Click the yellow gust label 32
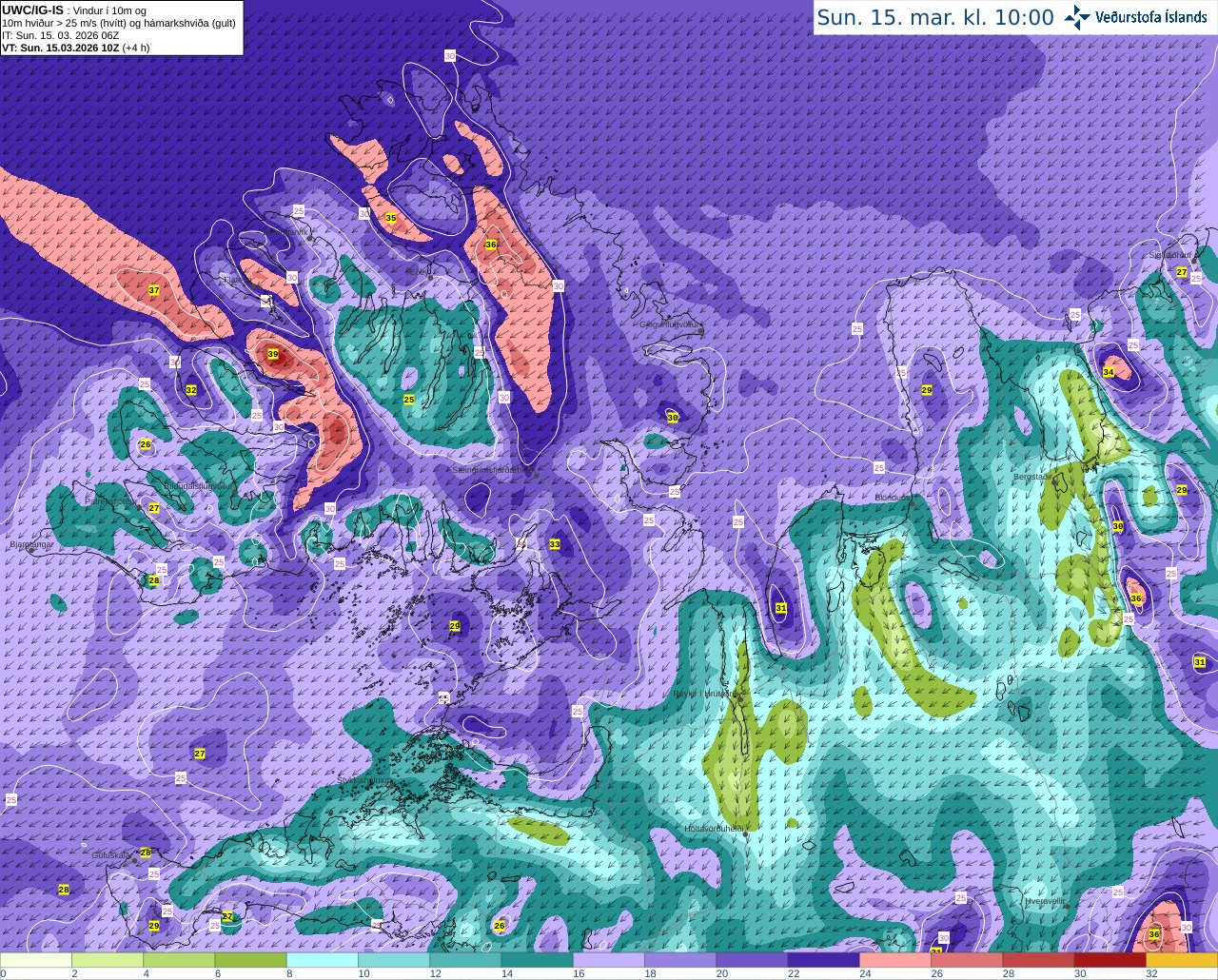 coord(191,390)
